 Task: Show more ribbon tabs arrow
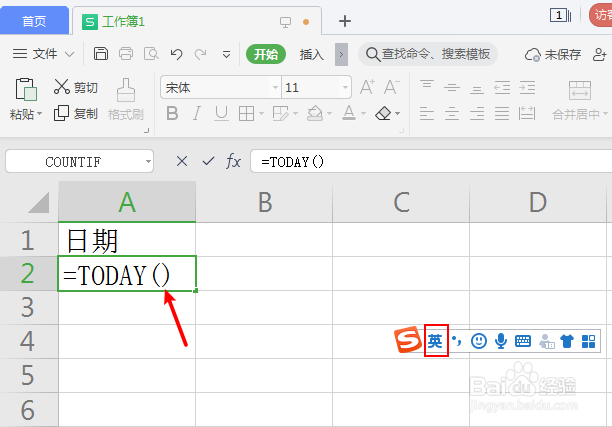click(342, 54)
